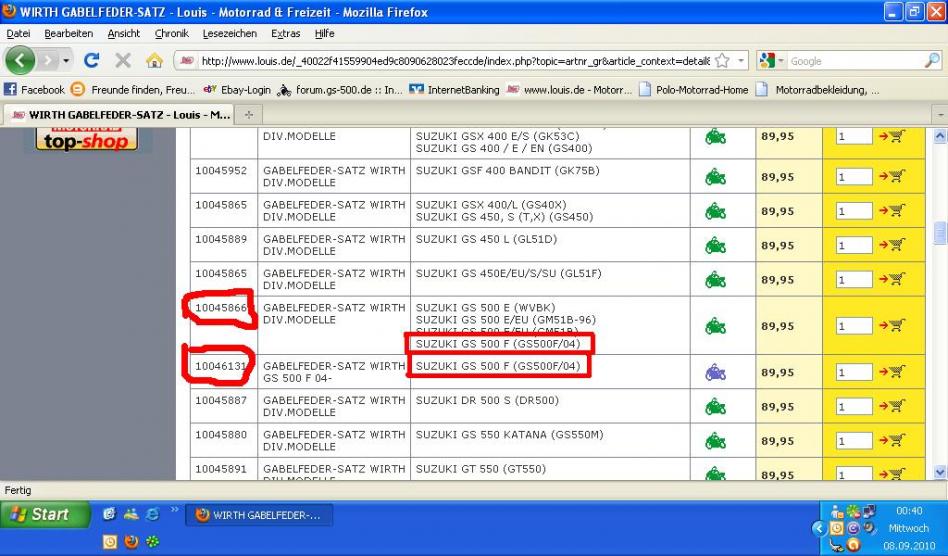This screenshot has width=948, height=556.
Task: Launch Firefox from the quick launch icon
Action: [x=131, y=541]
